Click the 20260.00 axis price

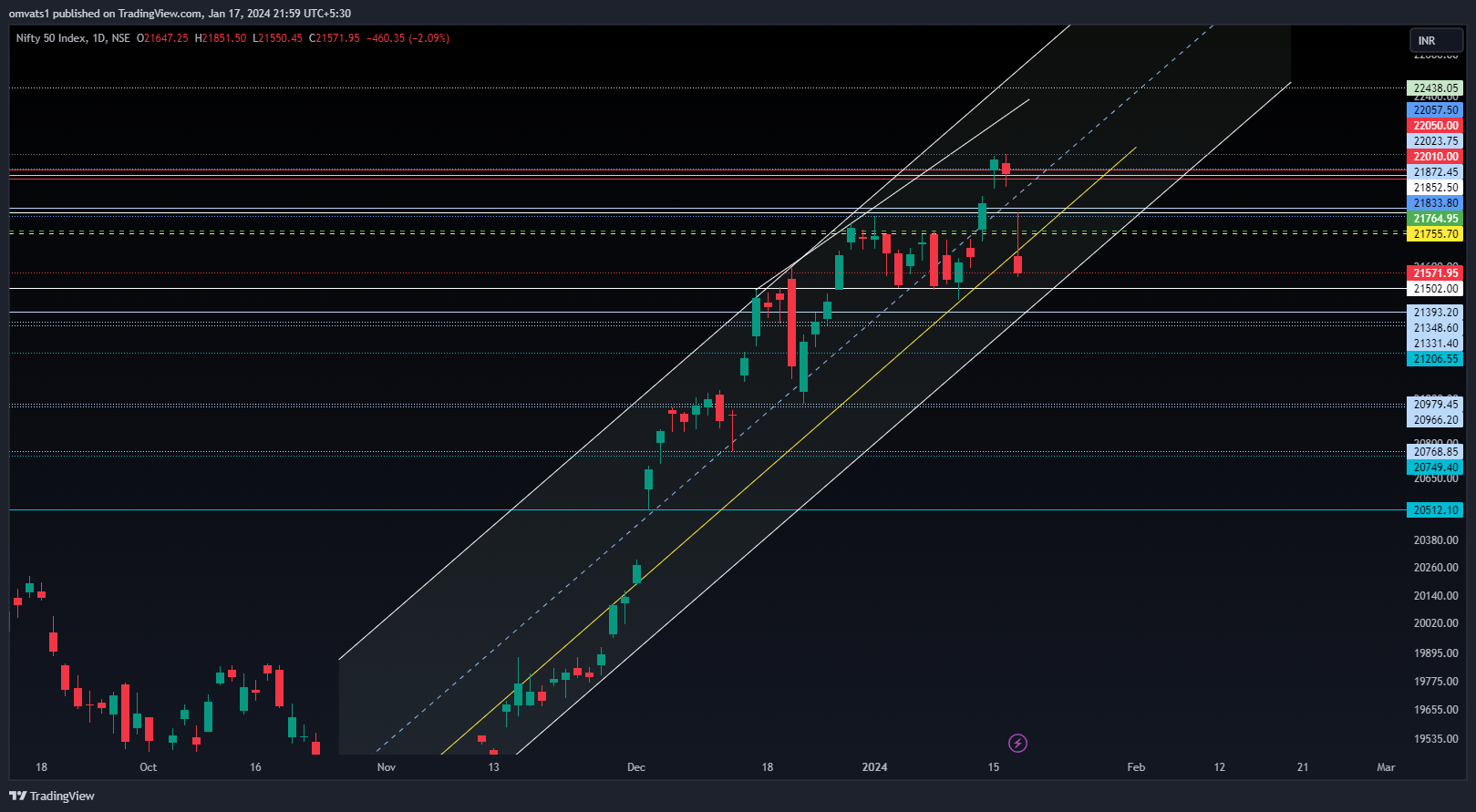(x=1436, y=568)
